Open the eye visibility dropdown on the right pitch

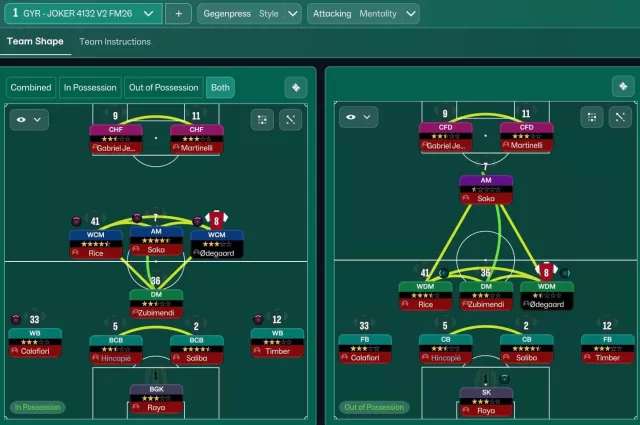click(358, 117)
